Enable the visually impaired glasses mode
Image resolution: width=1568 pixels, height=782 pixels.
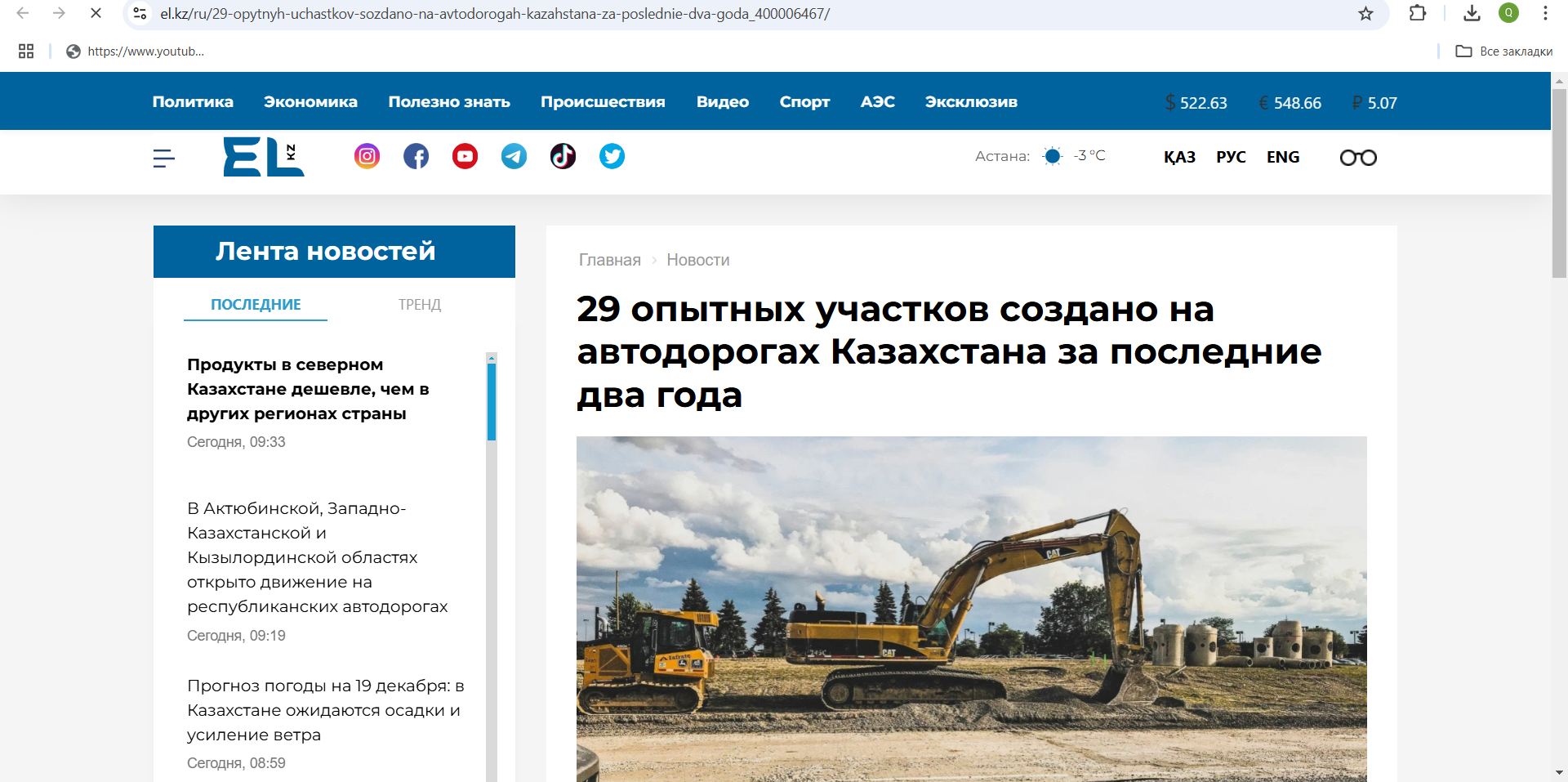click(x=1358, y=158)
